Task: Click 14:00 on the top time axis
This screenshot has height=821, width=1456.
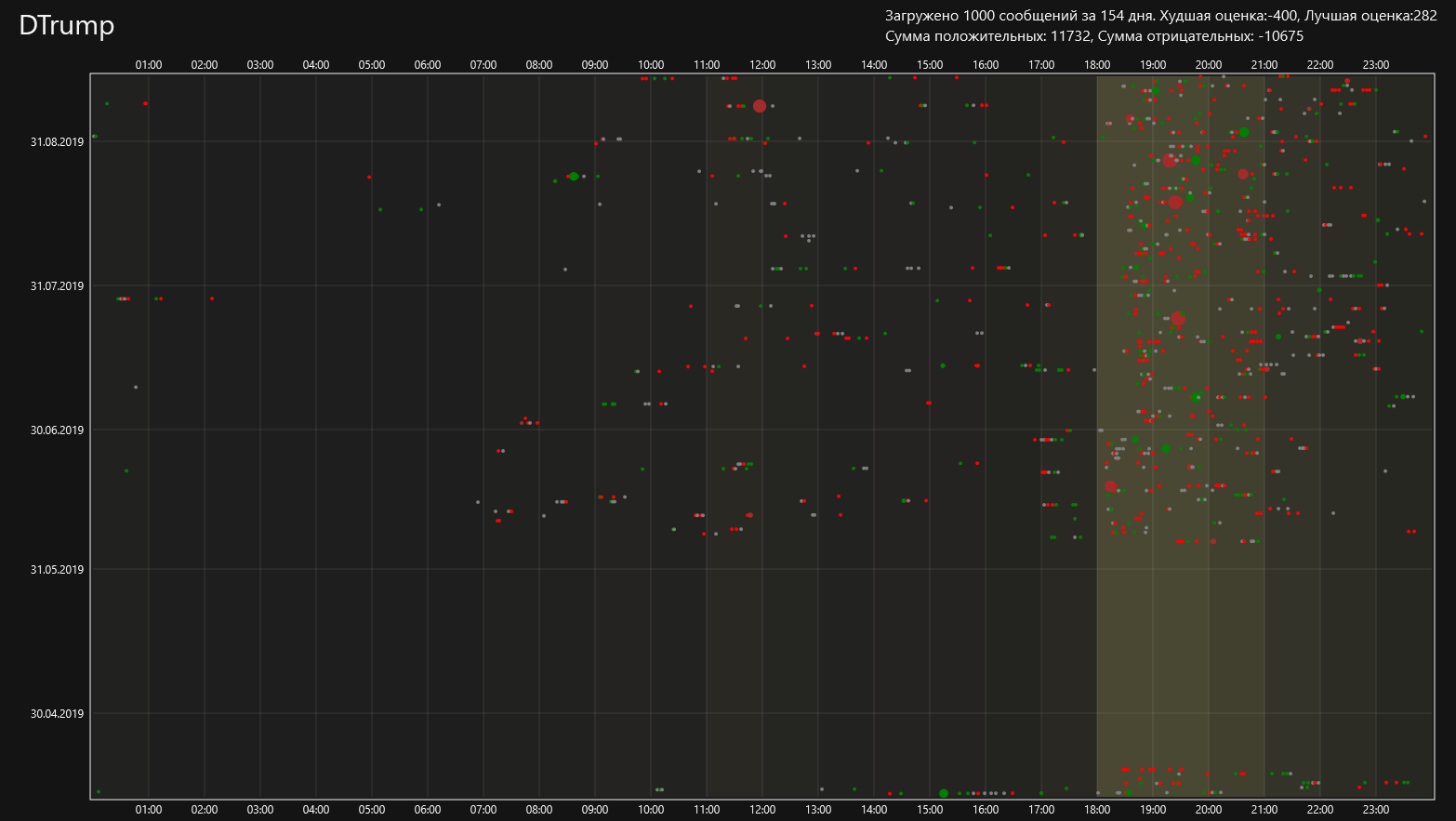Action: (x=874, y=65)
